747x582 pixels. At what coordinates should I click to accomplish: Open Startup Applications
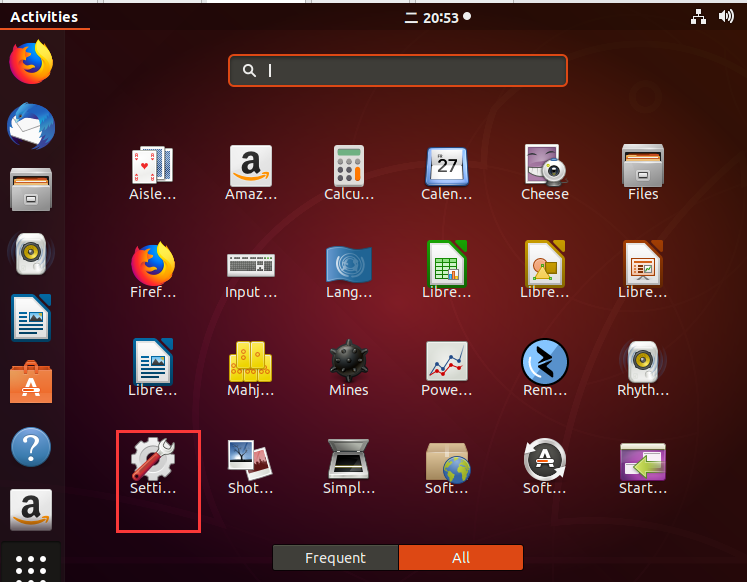coord(643,467)
